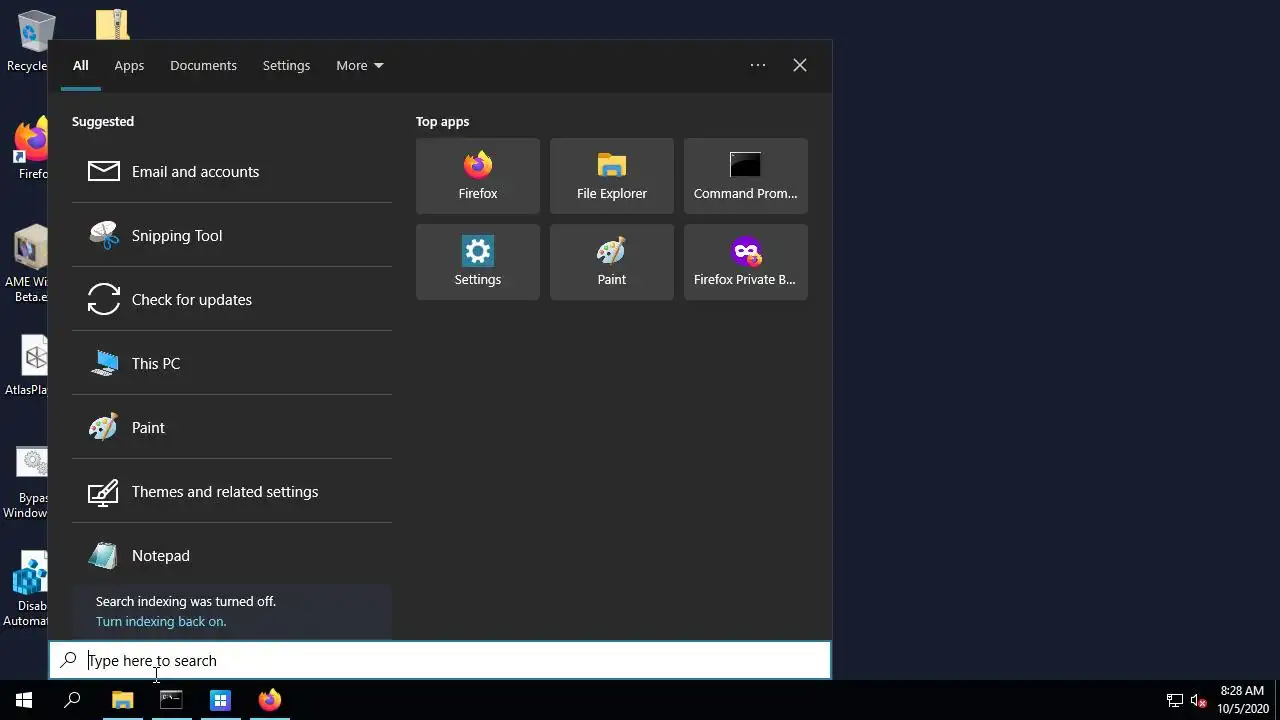Open File Explorer from Top apps
The width and height of the screenshot is (1280, 720).
[612, 176]
